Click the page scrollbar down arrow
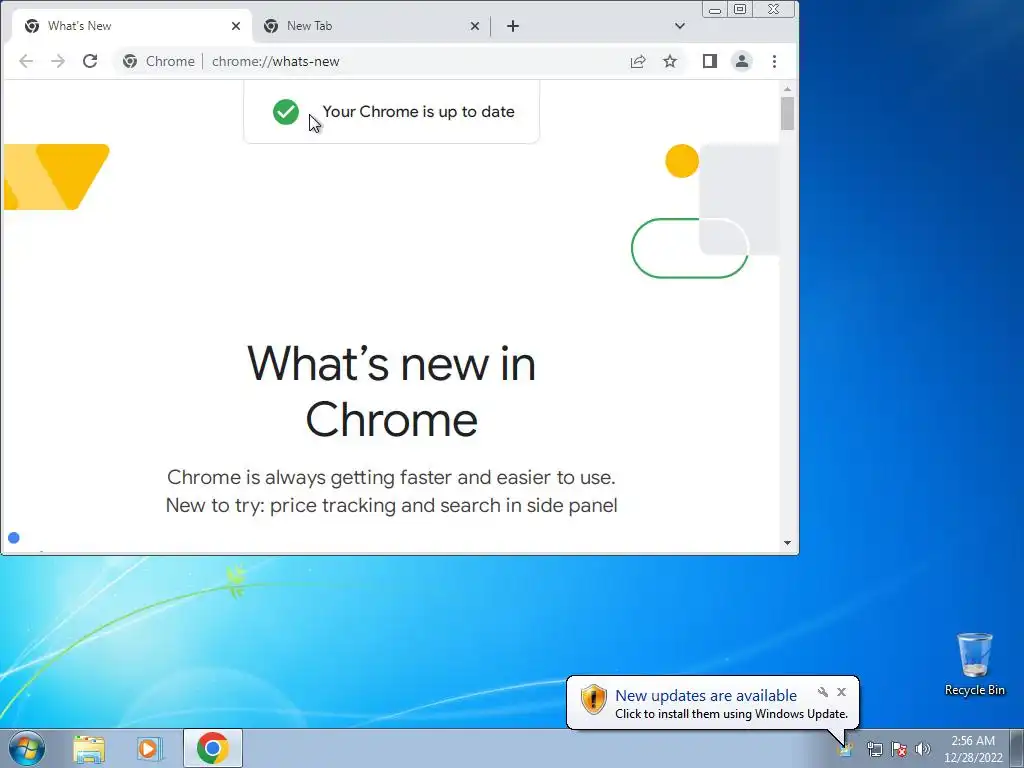The image size is (1024, 768). 788,543
